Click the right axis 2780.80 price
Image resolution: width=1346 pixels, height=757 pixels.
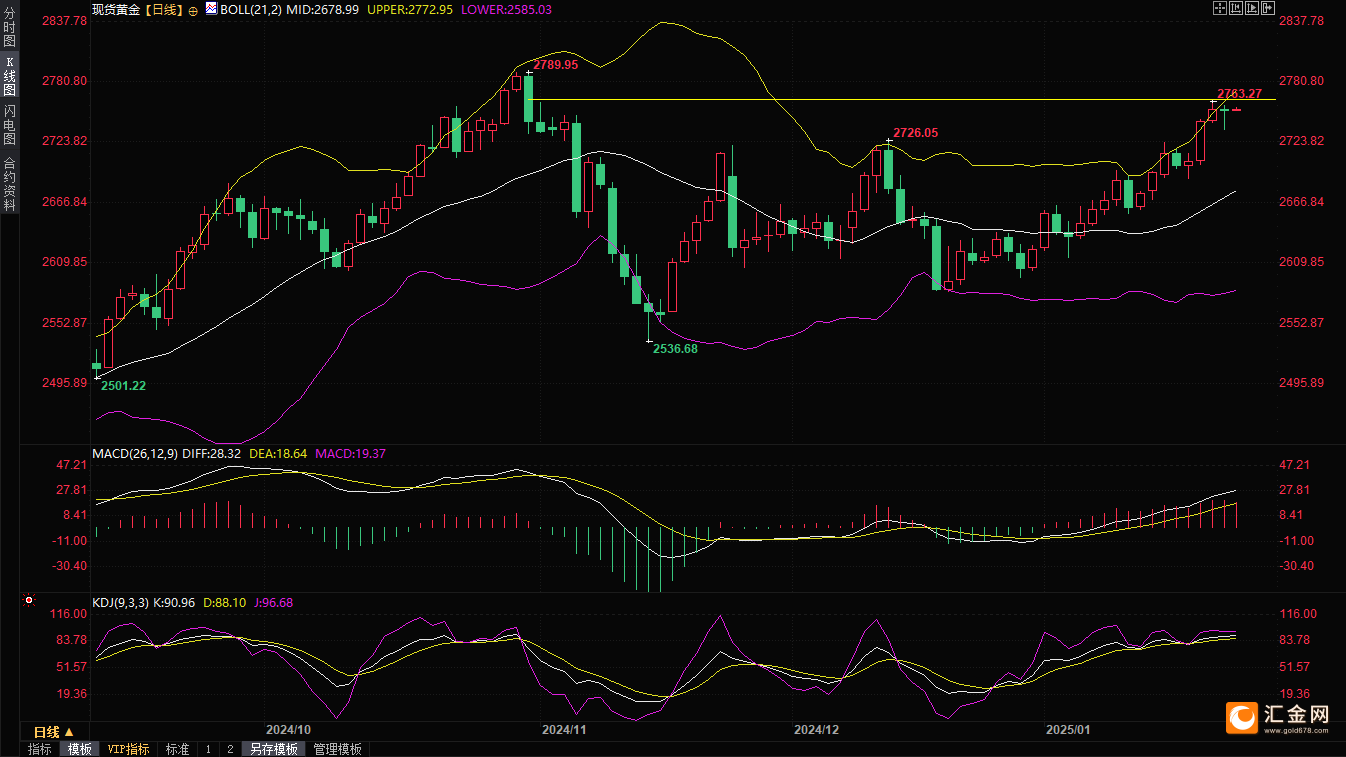[1301, 81]
